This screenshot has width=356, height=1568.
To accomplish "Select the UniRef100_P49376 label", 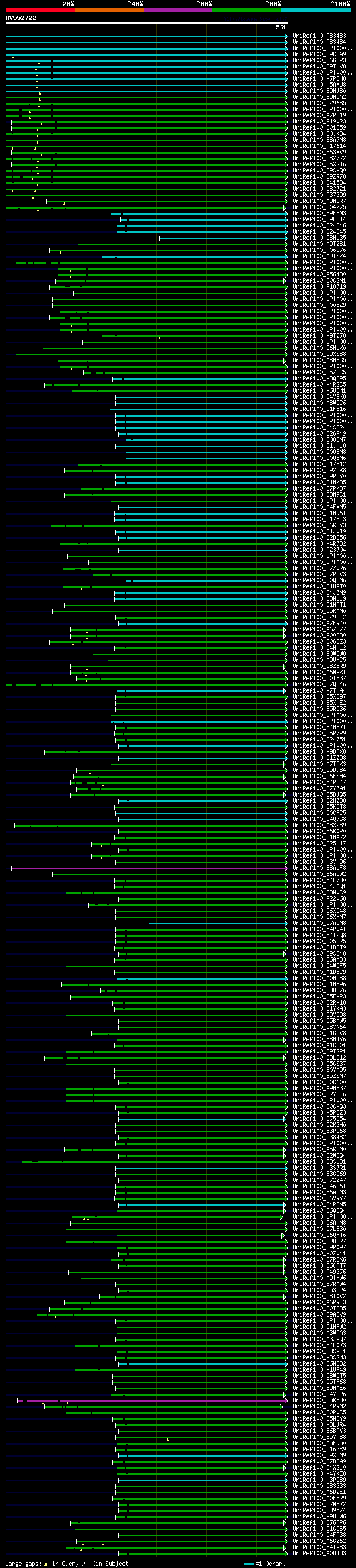I will (319, 1272).
